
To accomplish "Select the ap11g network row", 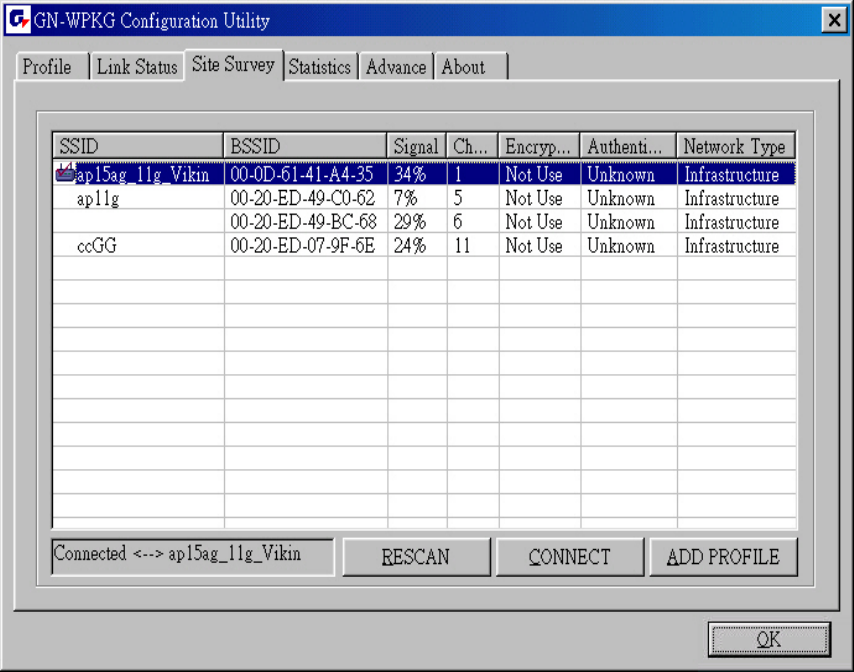I will click(x=98, y=199).
